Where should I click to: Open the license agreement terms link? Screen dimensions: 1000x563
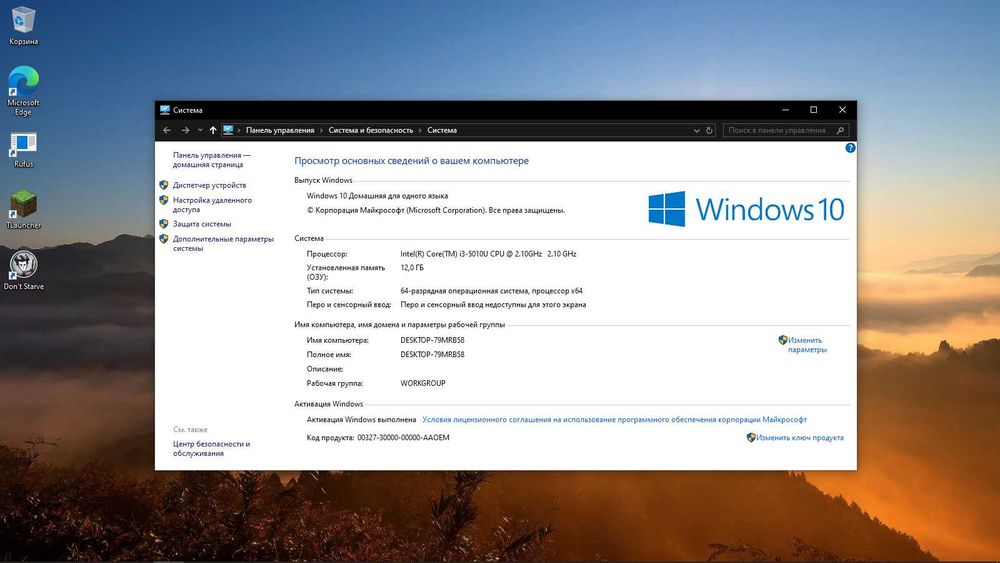click(614, 420)
